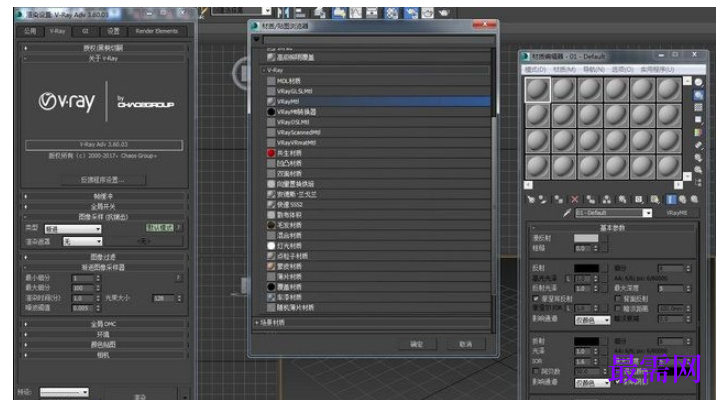This screenshot has height=400, width=720.
Task: Switch to the 公用 tab in render setup
Action: (x=30, y=31)
